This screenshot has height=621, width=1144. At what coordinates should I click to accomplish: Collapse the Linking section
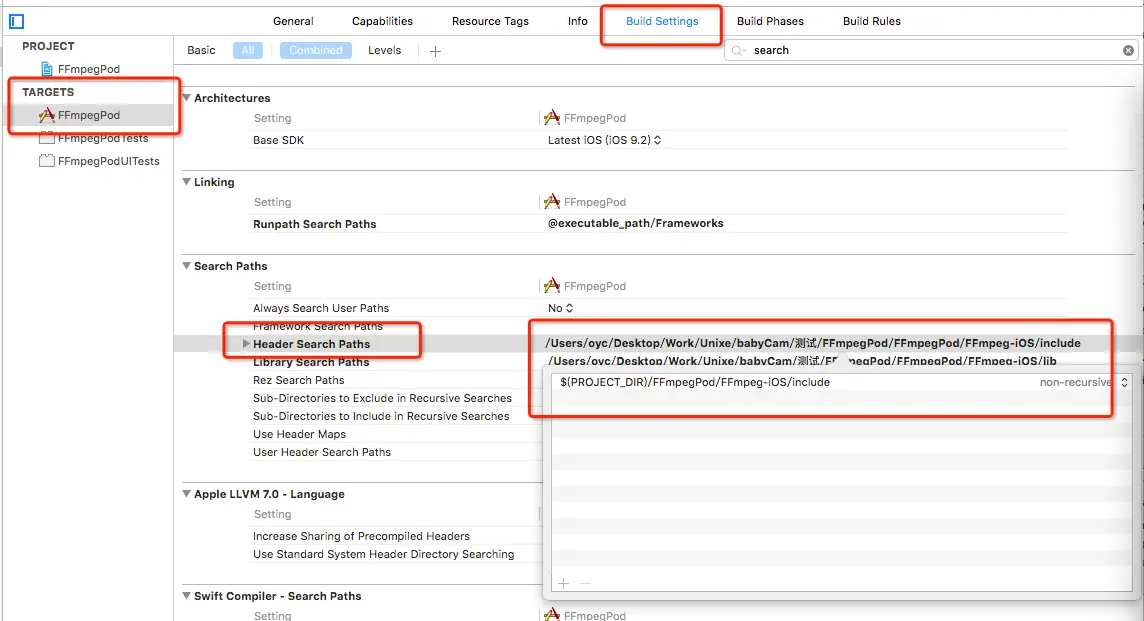coord(187,182)
